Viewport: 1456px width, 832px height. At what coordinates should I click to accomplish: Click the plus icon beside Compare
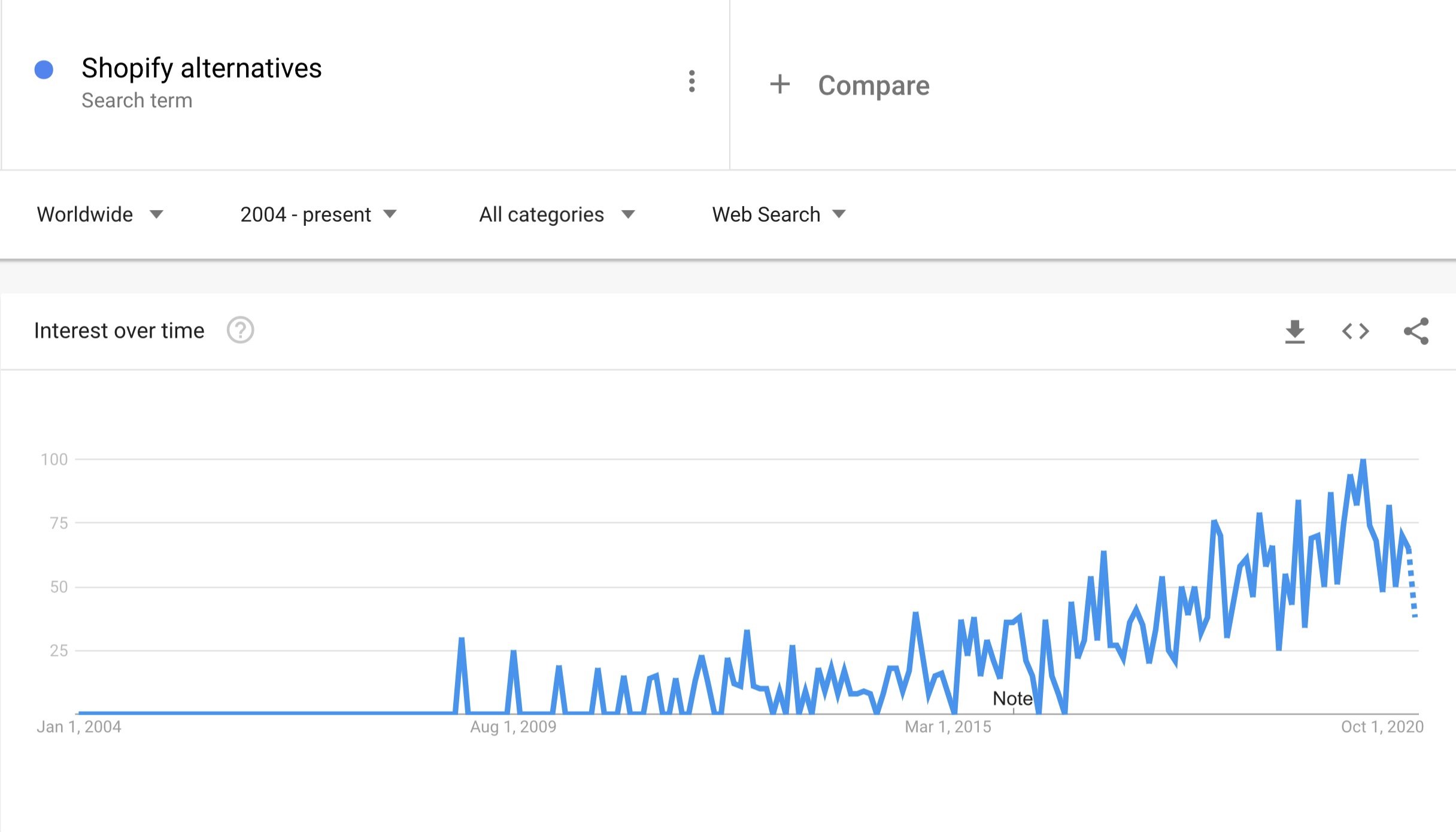point(779,84)
